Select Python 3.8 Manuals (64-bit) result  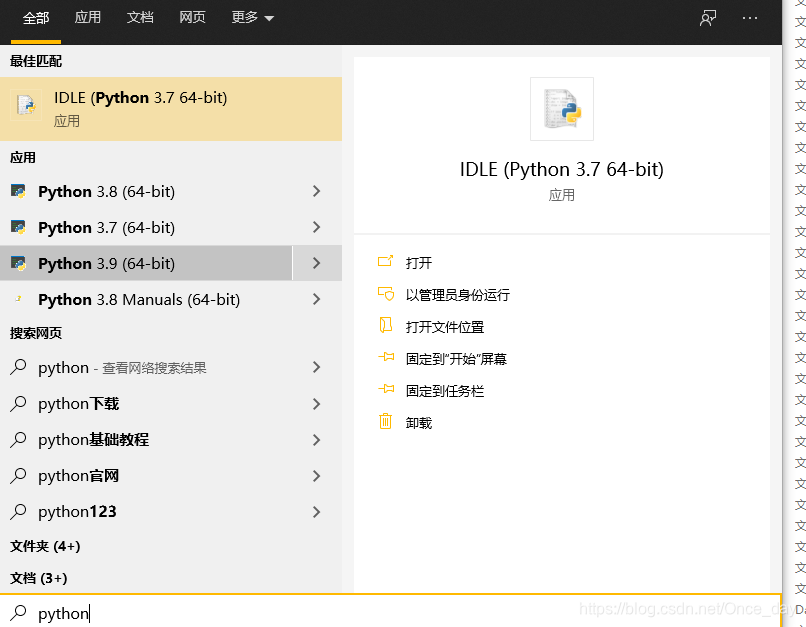[146, 299]
